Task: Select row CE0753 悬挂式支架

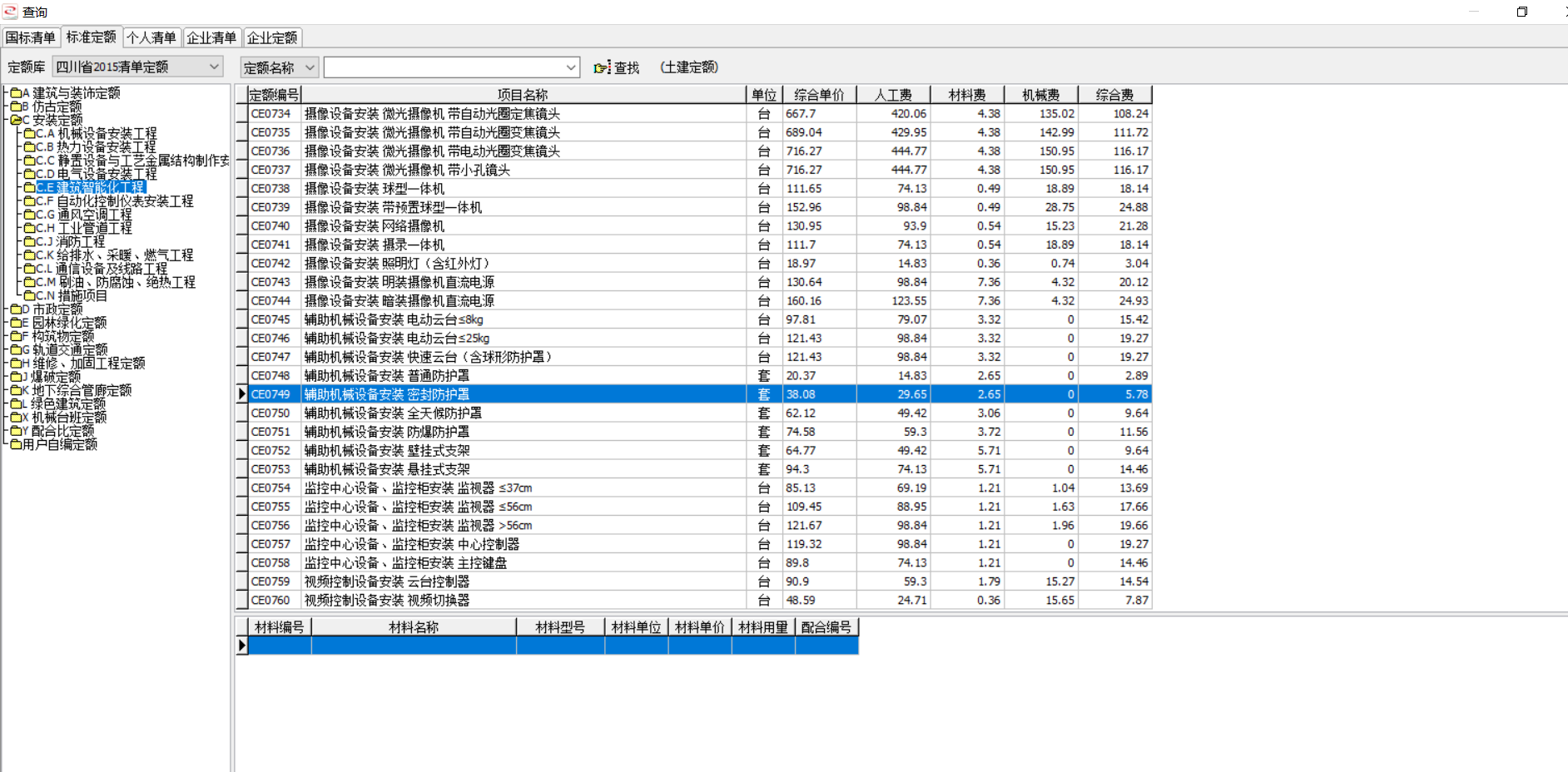Action: point(700,469)
